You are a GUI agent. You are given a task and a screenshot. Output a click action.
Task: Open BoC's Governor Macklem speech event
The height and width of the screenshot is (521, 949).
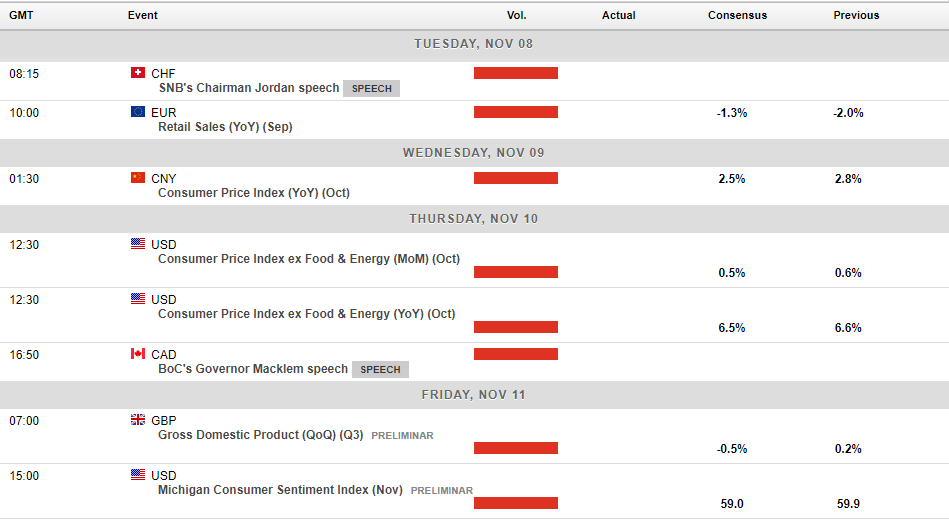tap(253, 369)
